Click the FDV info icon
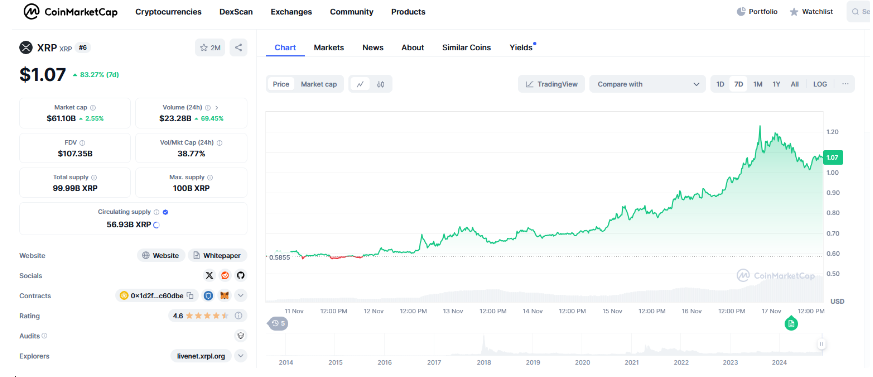Viewport: 873px width, 377px height. [x=82, y=143]
